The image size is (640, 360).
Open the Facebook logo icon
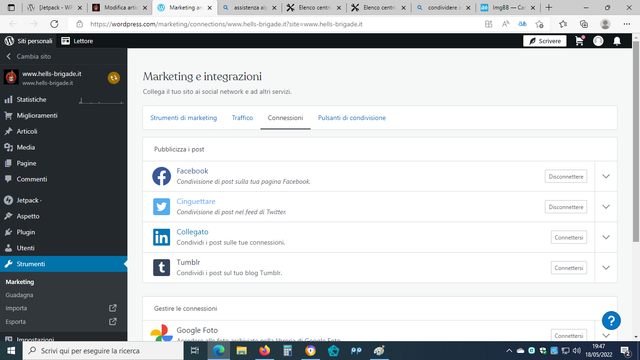[x=161, y=176]
